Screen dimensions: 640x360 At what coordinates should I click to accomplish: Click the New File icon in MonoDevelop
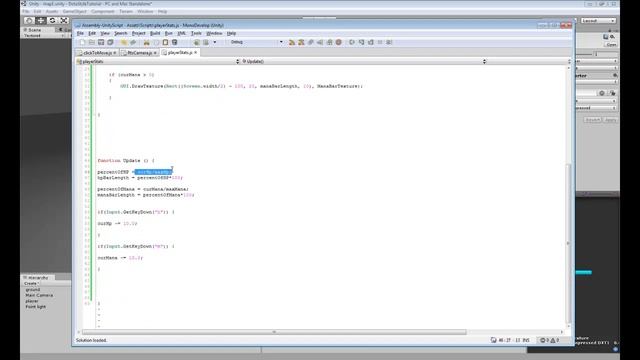pyautogui.click(x=82, y=42)
